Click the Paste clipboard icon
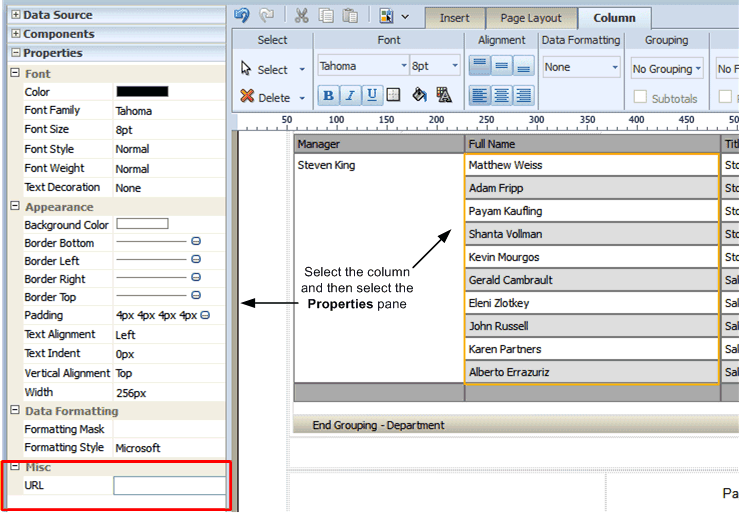This screenshot has width=740, height=513. tap(350, 16)
